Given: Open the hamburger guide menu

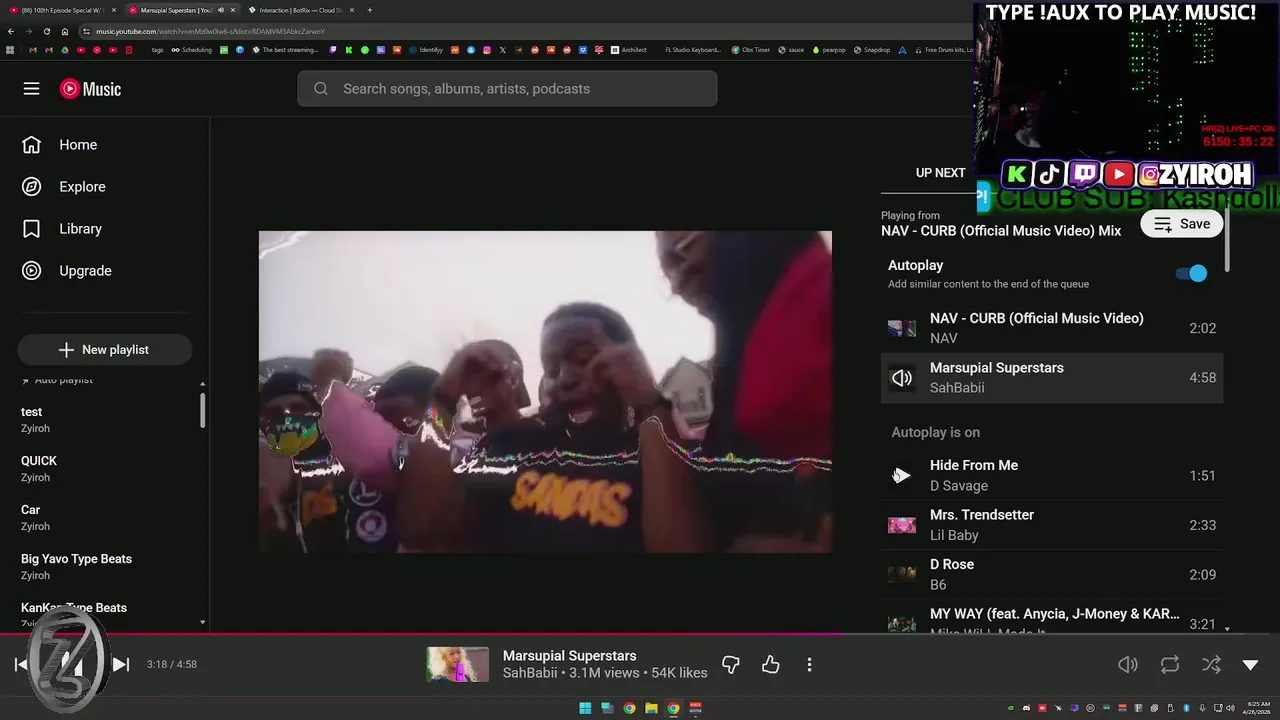Looking at the screenshot, I should coord(31,89).
